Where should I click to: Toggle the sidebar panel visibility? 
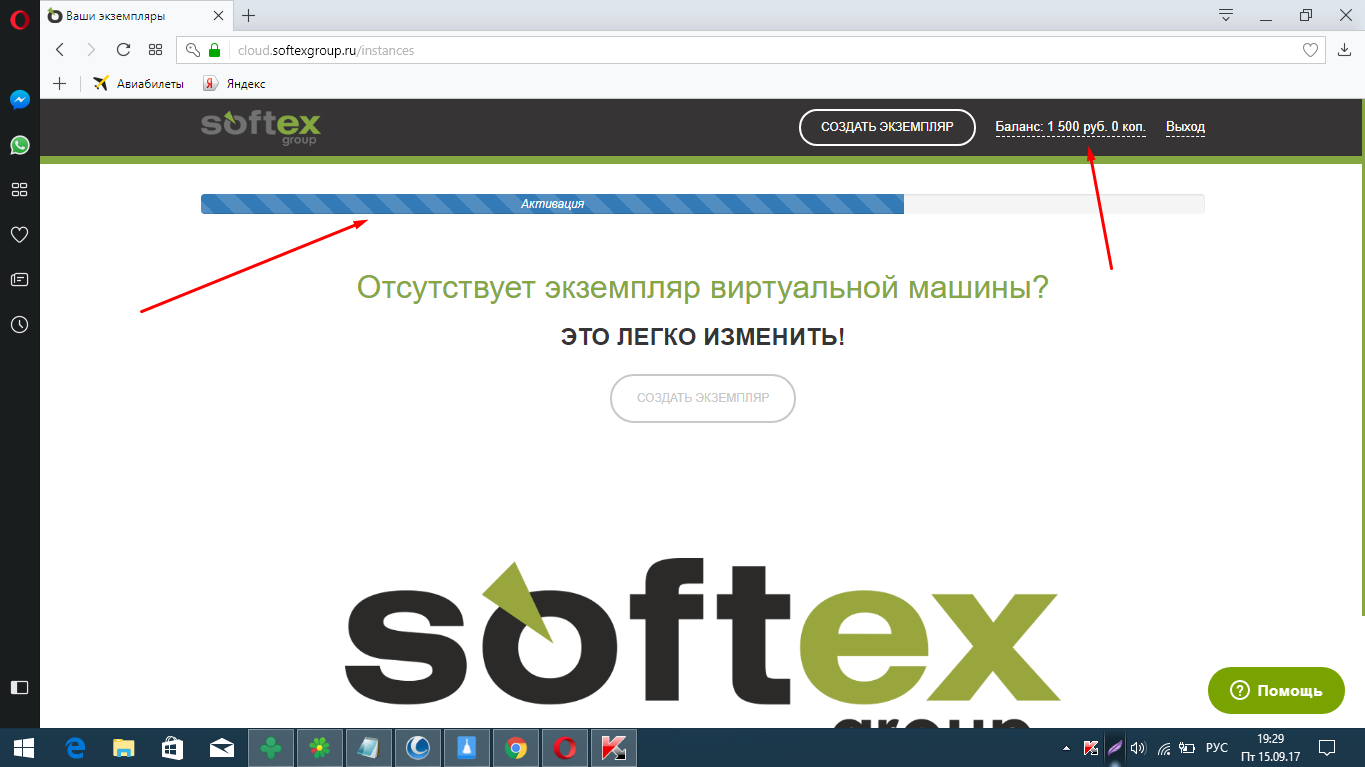19,687
